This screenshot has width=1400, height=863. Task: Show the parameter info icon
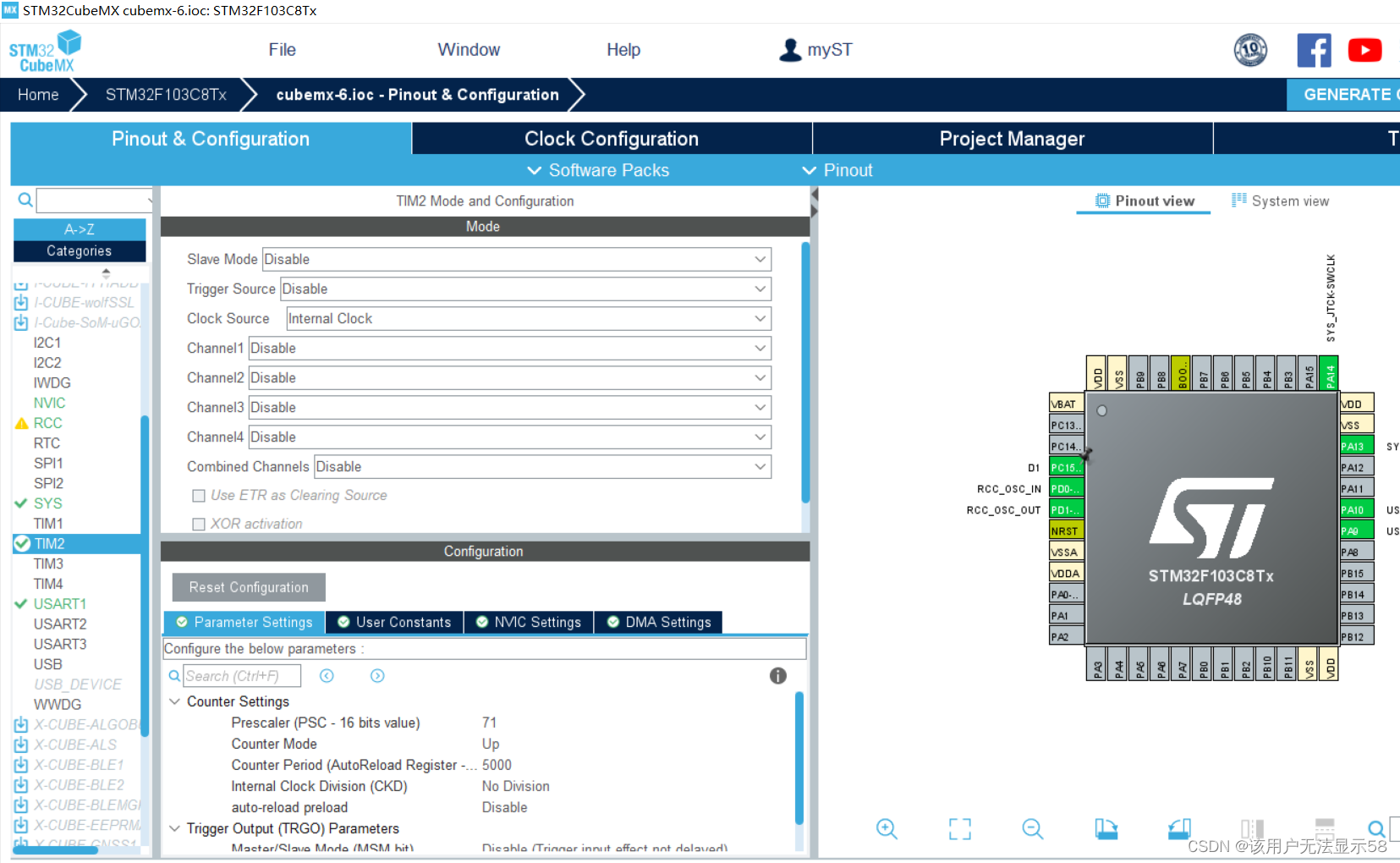pos(778,675)
